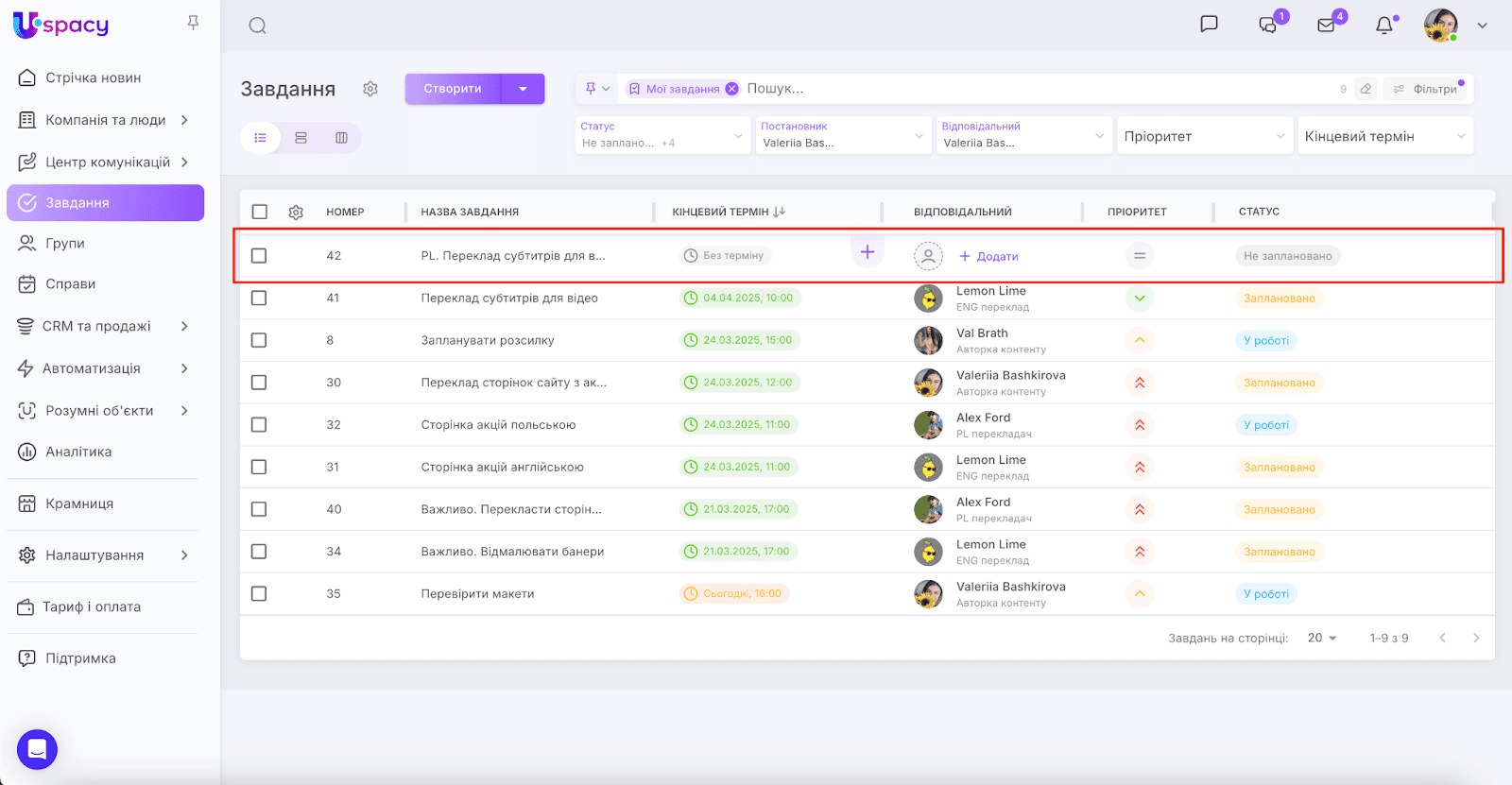Viewport: 1512px width, 785px height.
Task: Click the Пошук search input field
Action: coord(945,89)
